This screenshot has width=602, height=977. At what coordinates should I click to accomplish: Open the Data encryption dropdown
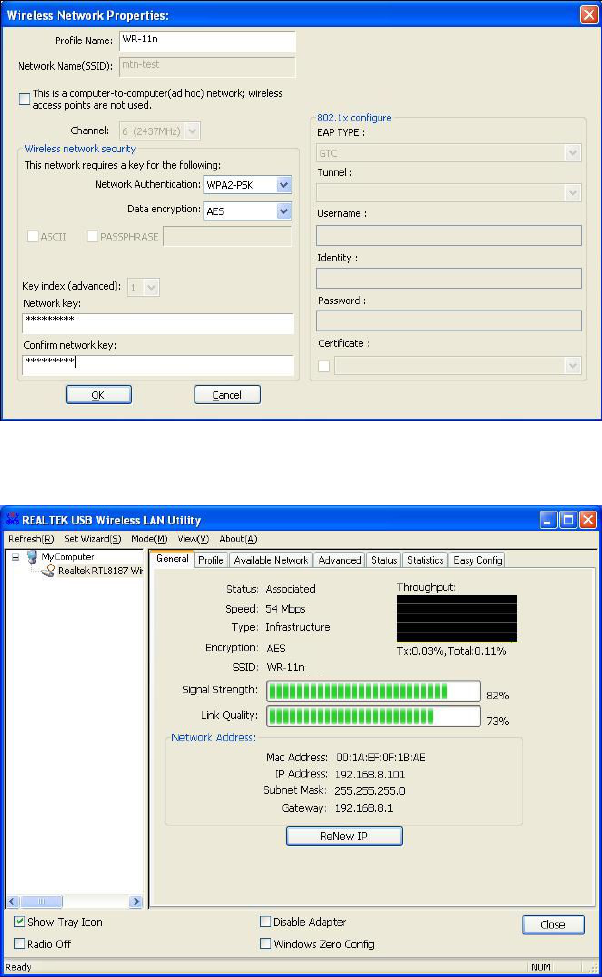tap(284, 211)
